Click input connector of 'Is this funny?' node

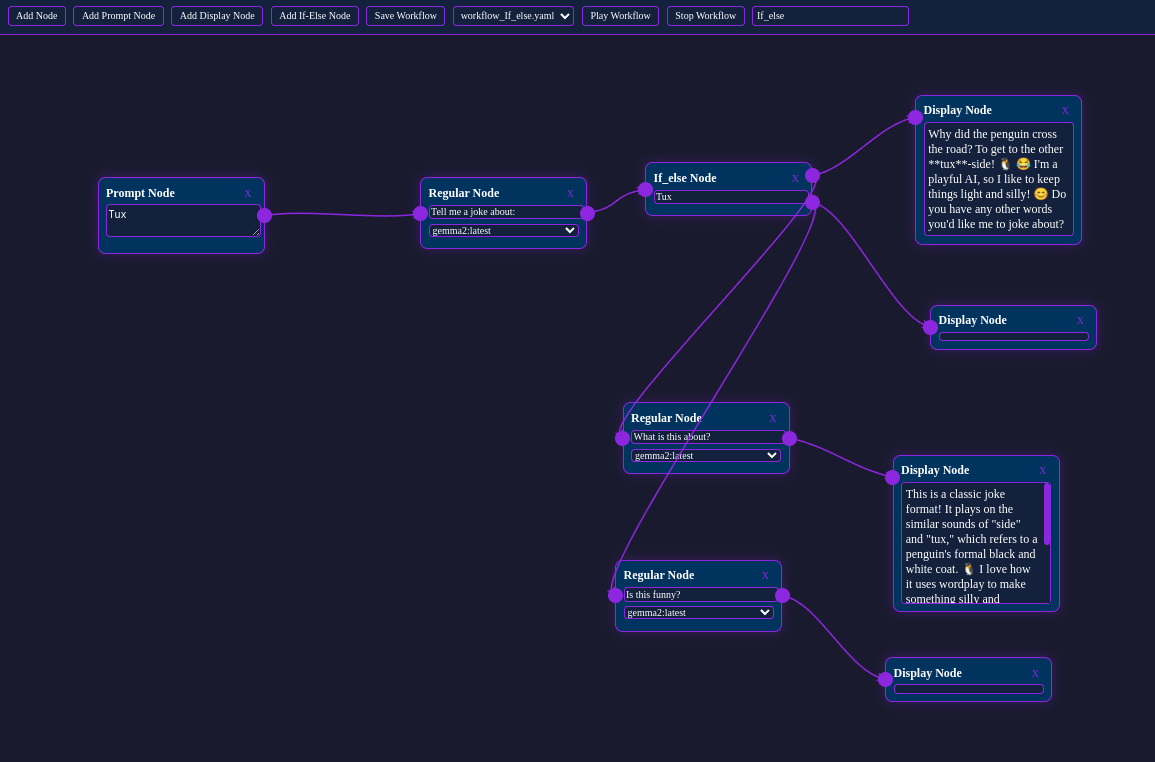(x=615, y=595)
